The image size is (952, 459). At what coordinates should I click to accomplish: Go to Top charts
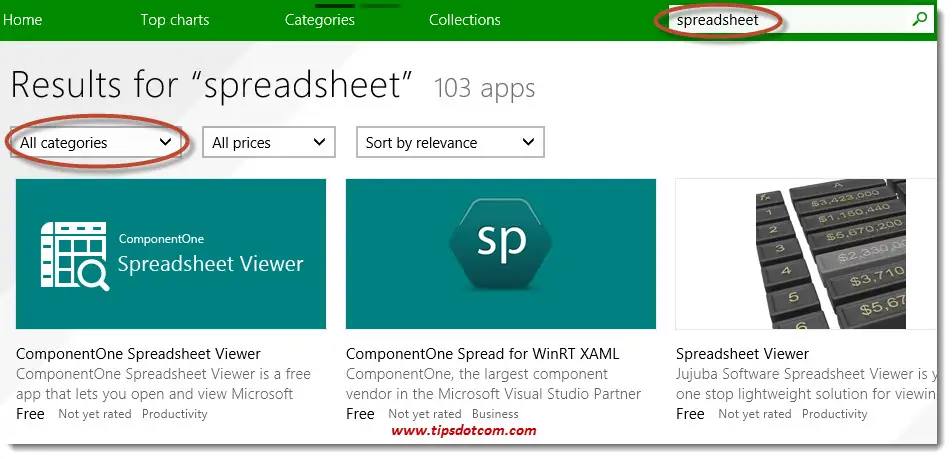point(175,20)
